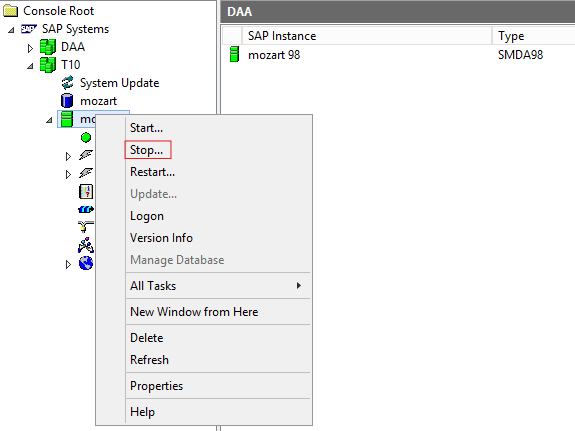
Task: Click the Console Root folder icon
Action: (10, 11)
